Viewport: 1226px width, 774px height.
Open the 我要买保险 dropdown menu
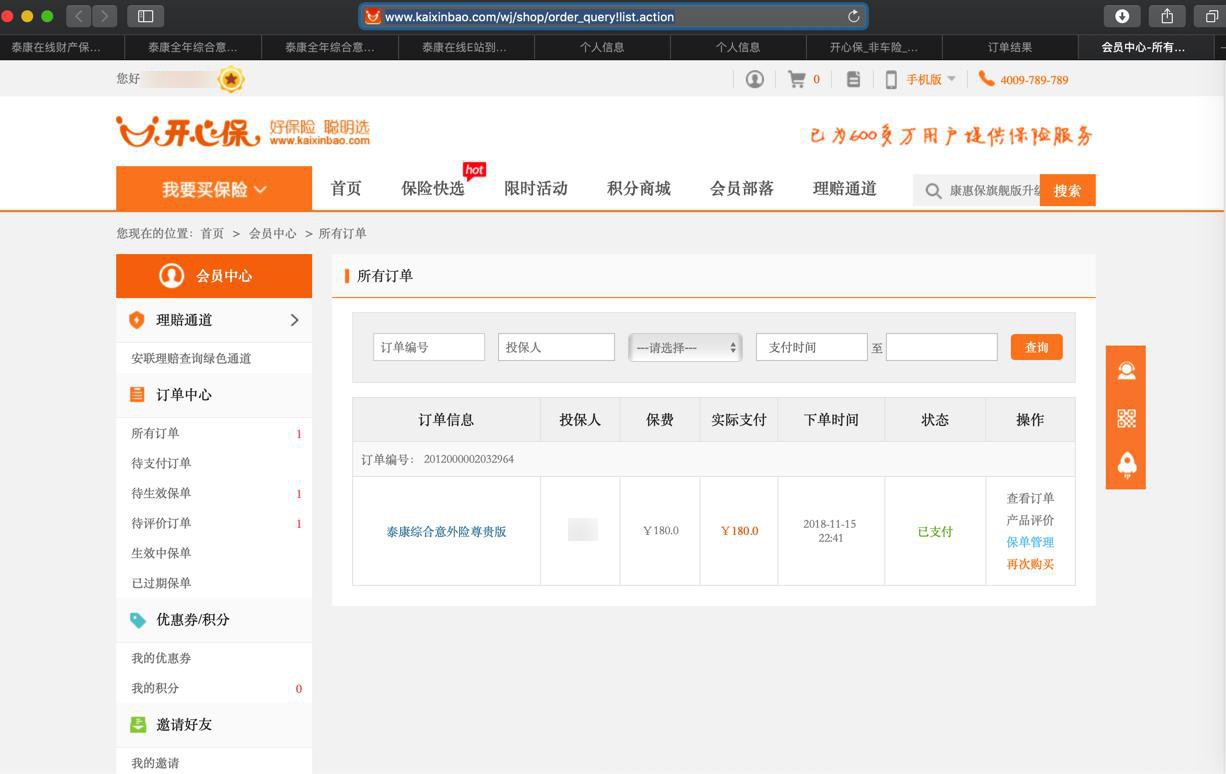click(214, 188)
